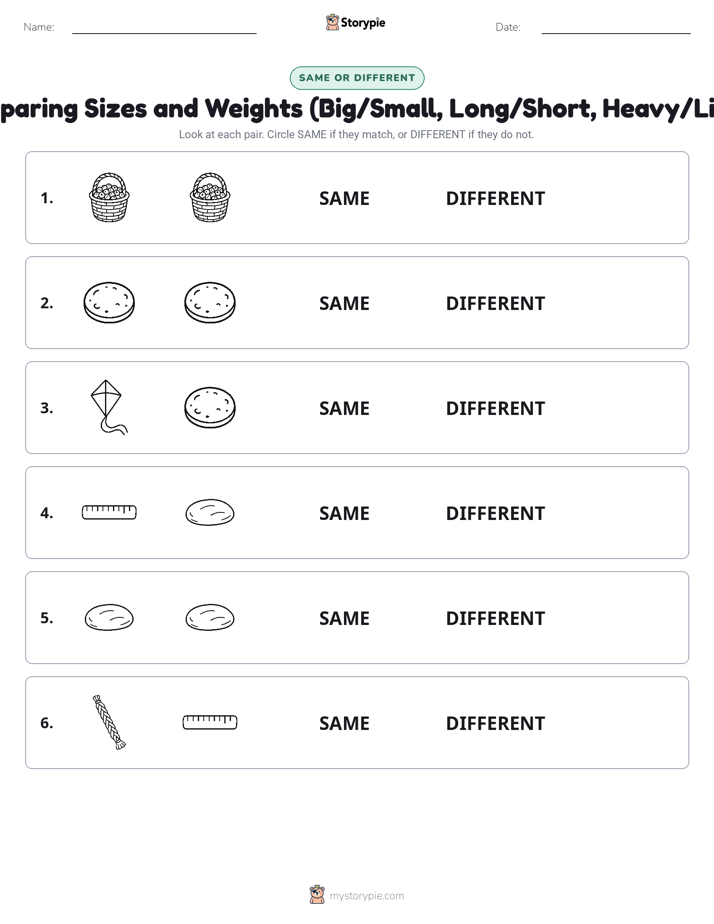Click the left basket icon in row 1

[x=109, y=197]
